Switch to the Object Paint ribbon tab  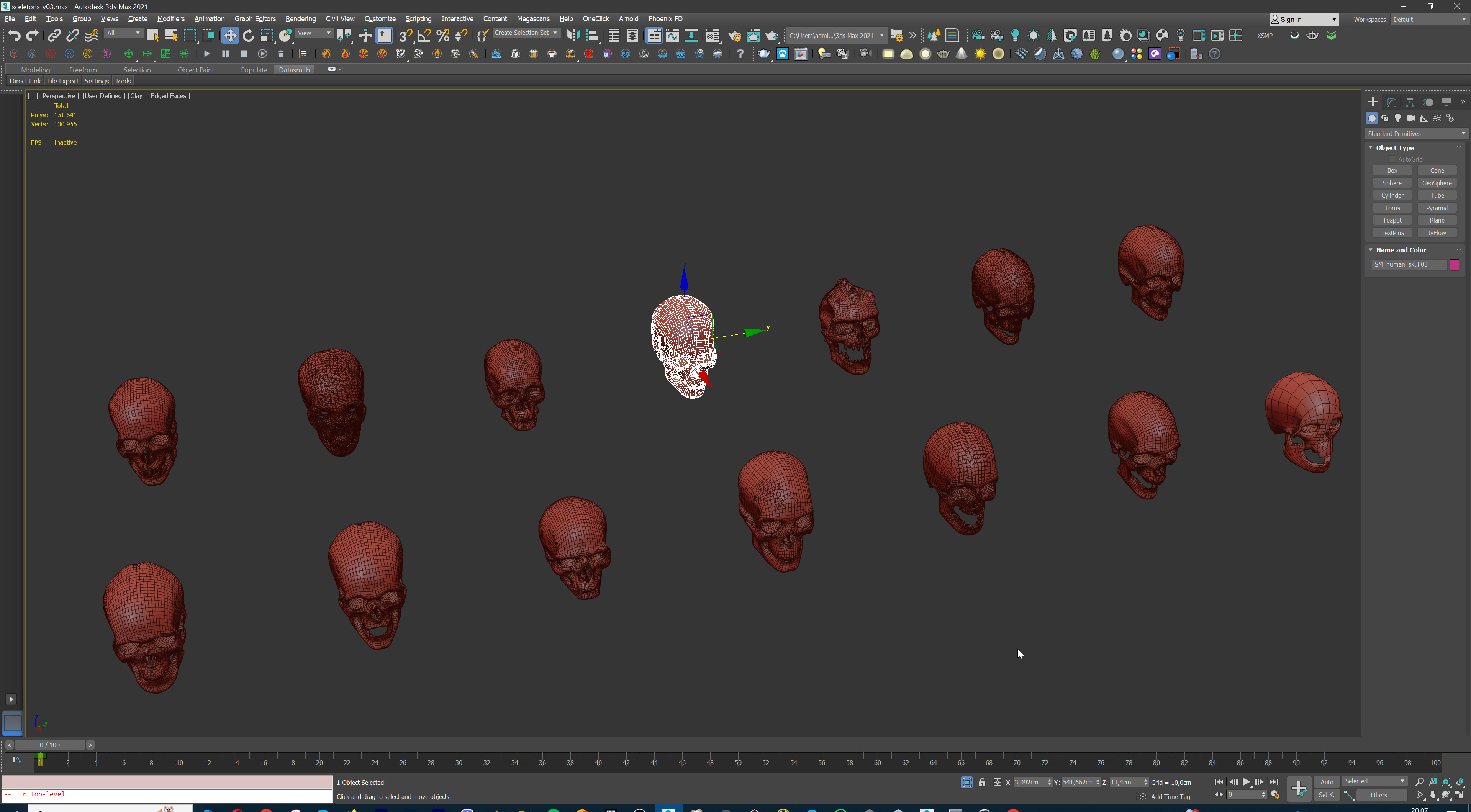tap(195, 70)
